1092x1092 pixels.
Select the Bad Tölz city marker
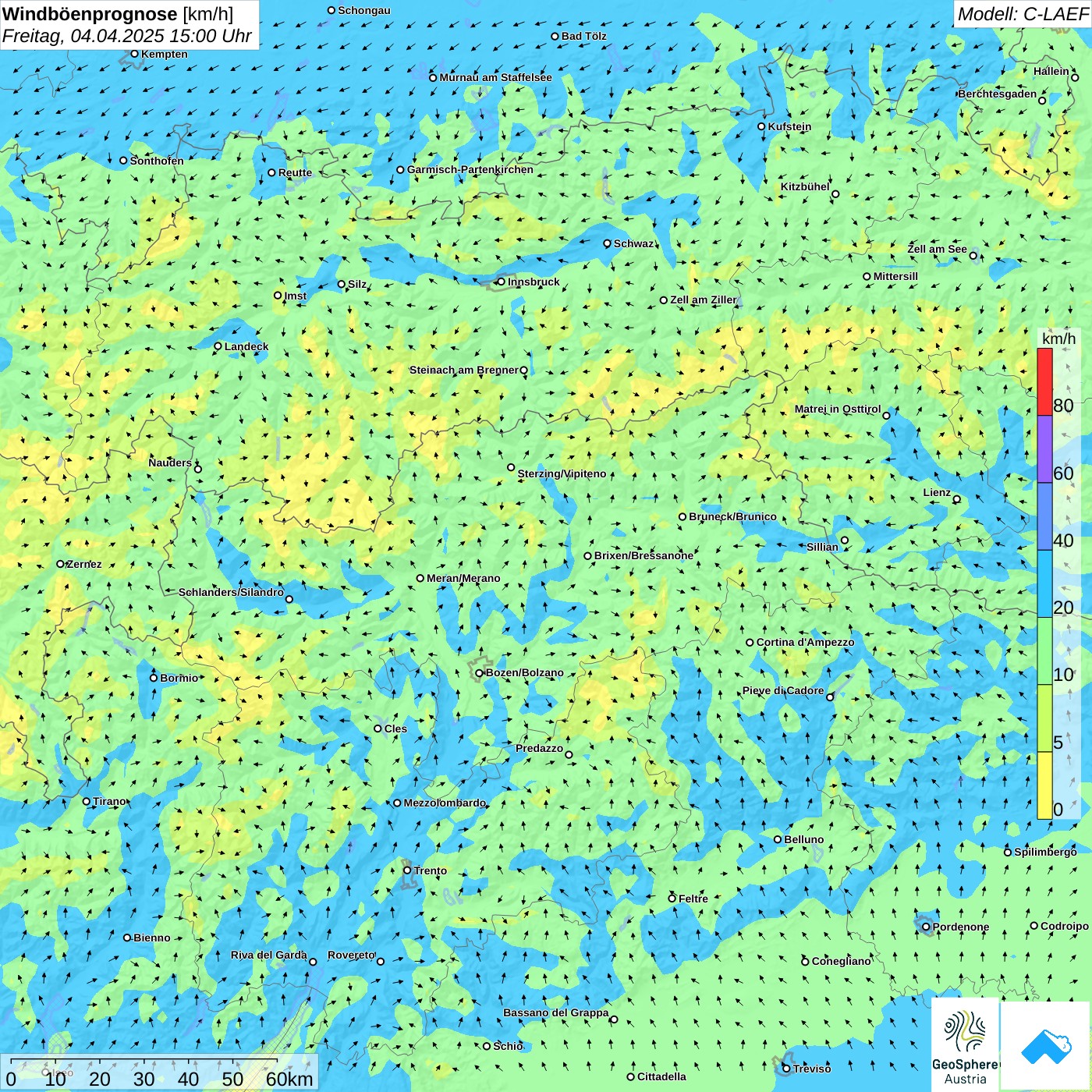(x=555, y=36)
